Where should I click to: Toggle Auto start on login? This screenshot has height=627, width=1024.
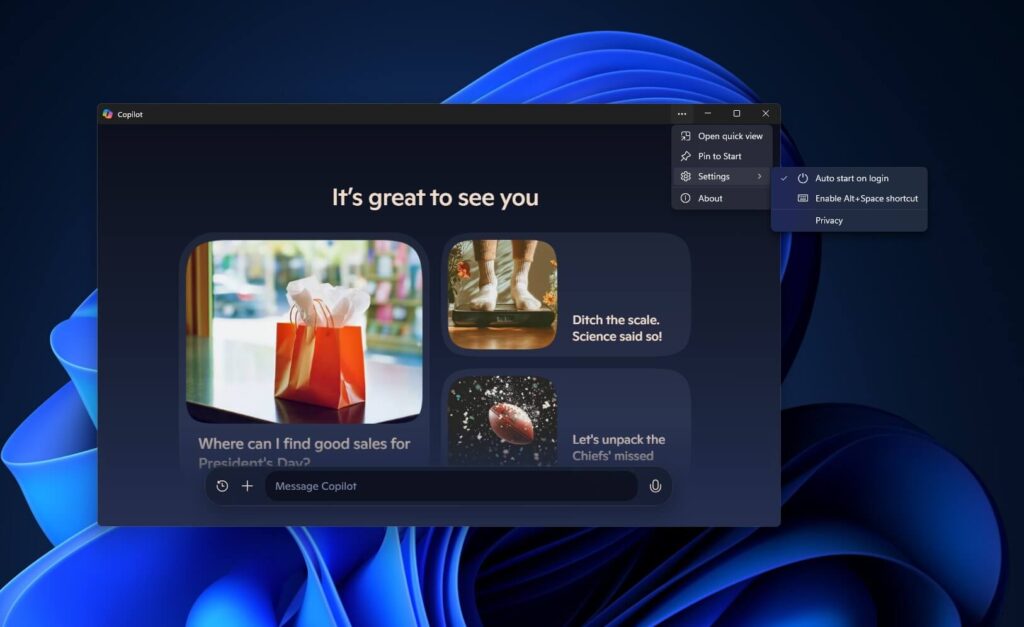point(851,178)
